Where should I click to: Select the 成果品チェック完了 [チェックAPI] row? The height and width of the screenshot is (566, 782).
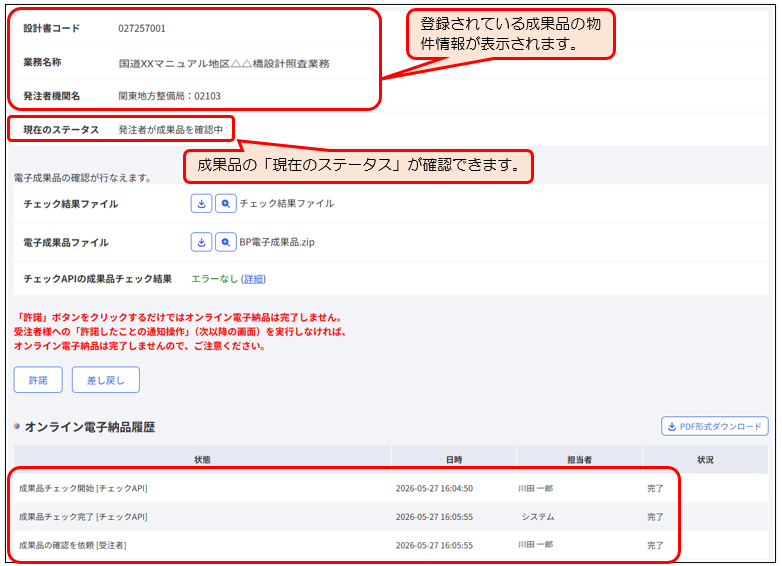pyautogui.click(x=391, y=517)
